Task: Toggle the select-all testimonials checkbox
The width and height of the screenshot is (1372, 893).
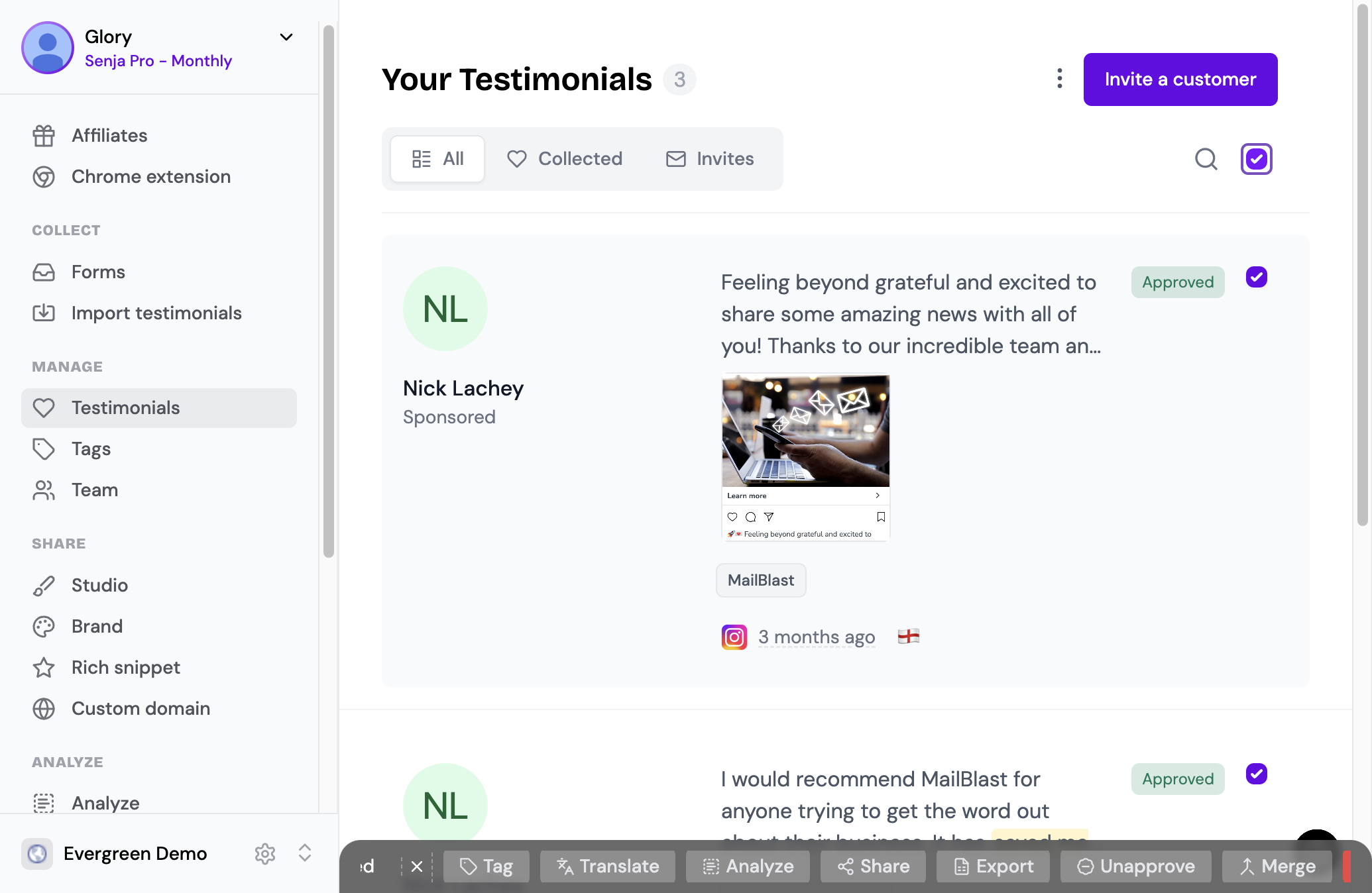Action: (1257, 159)
